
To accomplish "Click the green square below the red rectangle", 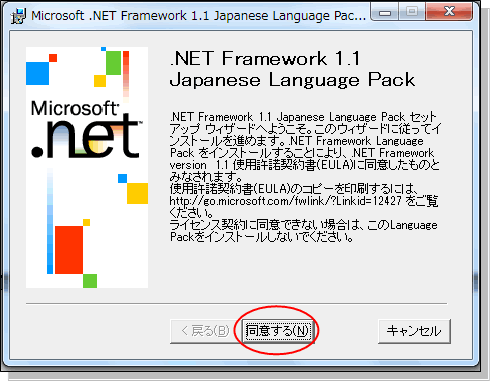I will click(x=90, y=281).
